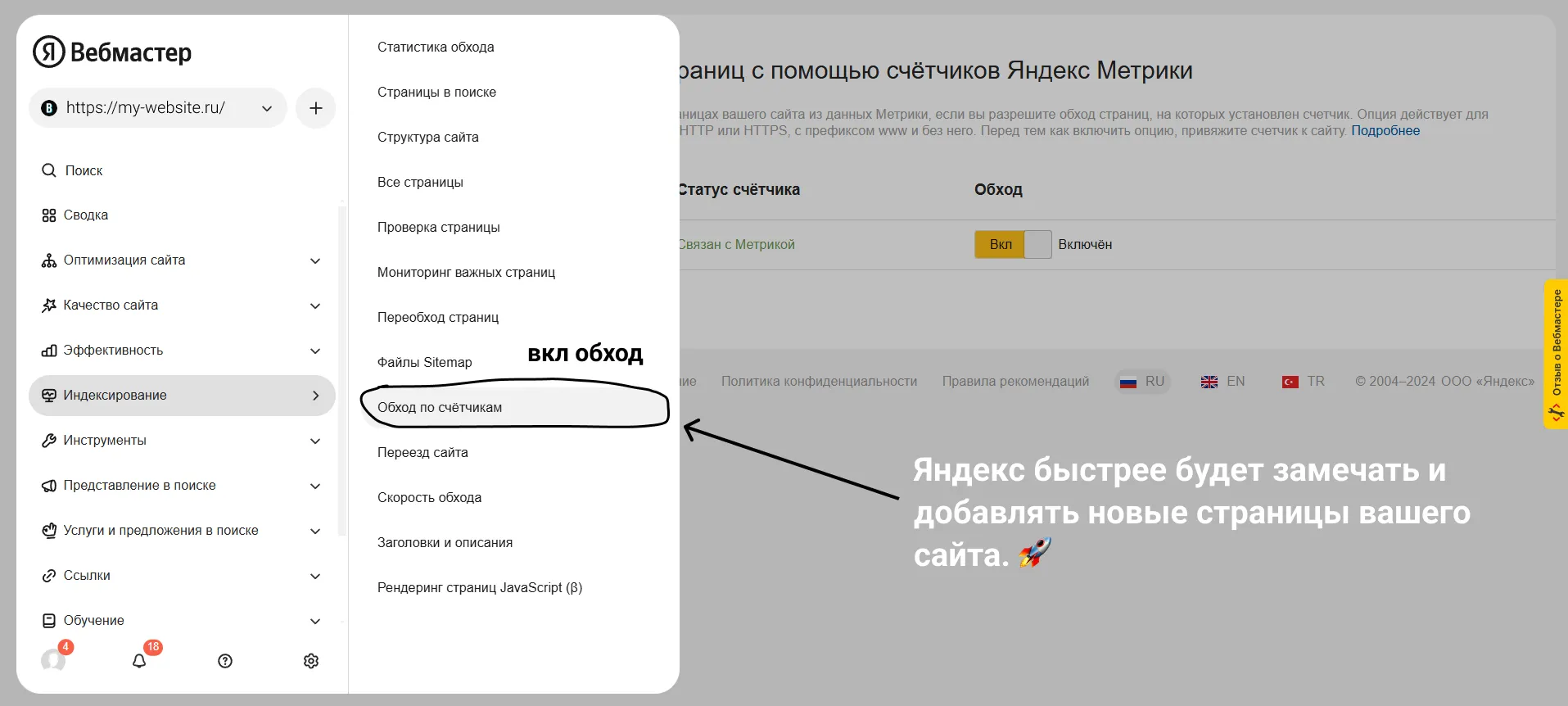Screen dimensions: 1568x706
Task: Click the Индексирование right arrow
Action: [316, 396]
